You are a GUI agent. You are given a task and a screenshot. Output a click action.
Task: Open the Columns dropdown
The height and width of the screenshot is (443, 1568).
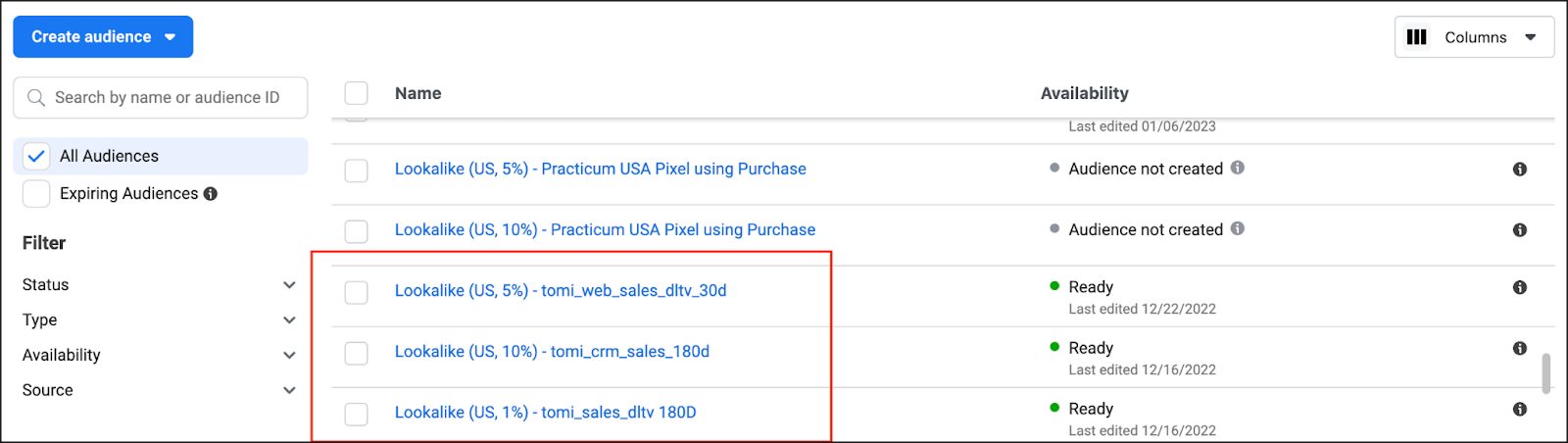1474,37
